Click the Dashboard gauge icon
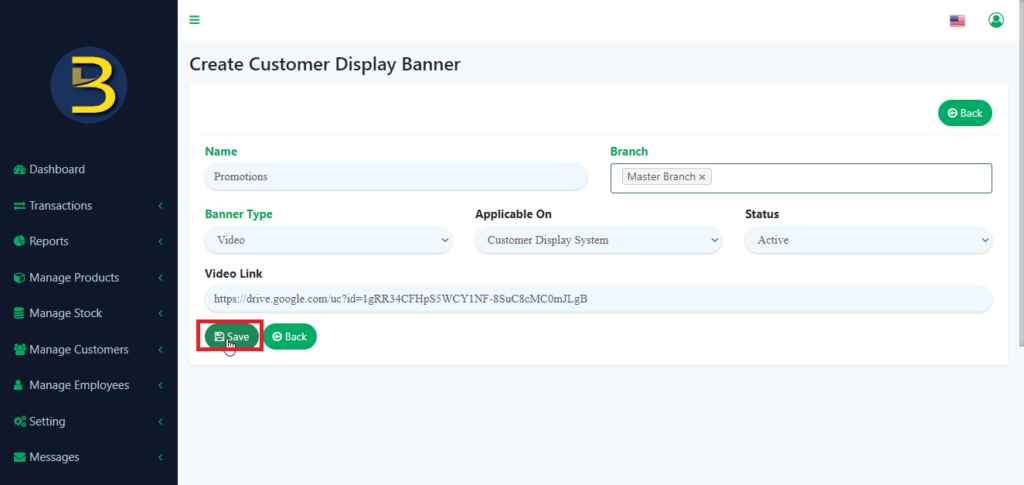 point(20,170)
